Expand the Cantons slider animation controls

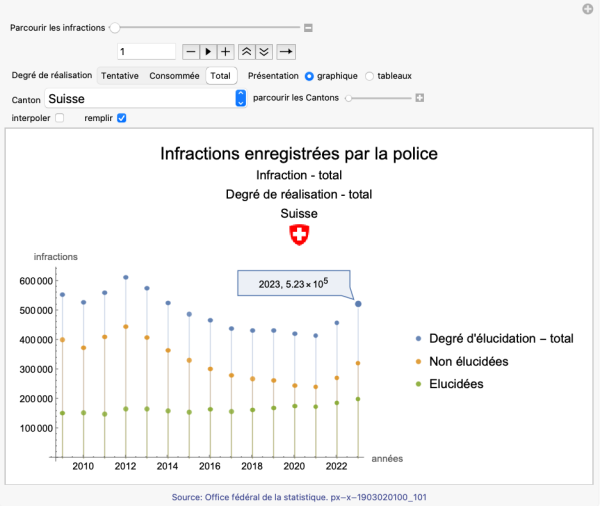point(420,98)
